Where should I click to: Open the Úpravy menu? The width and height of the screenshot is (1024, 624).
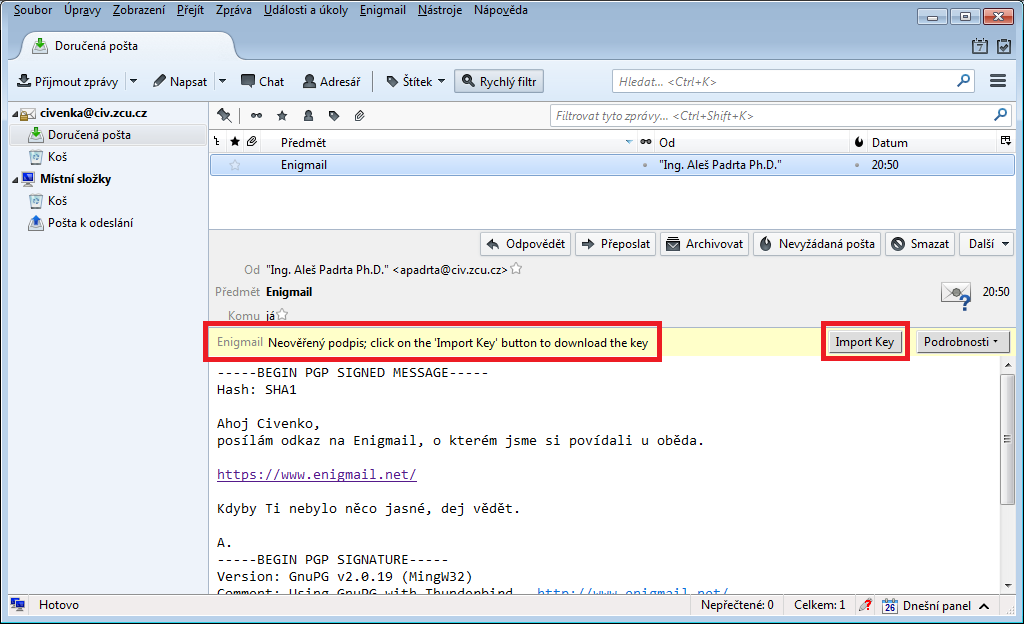(x=82, y=10)
